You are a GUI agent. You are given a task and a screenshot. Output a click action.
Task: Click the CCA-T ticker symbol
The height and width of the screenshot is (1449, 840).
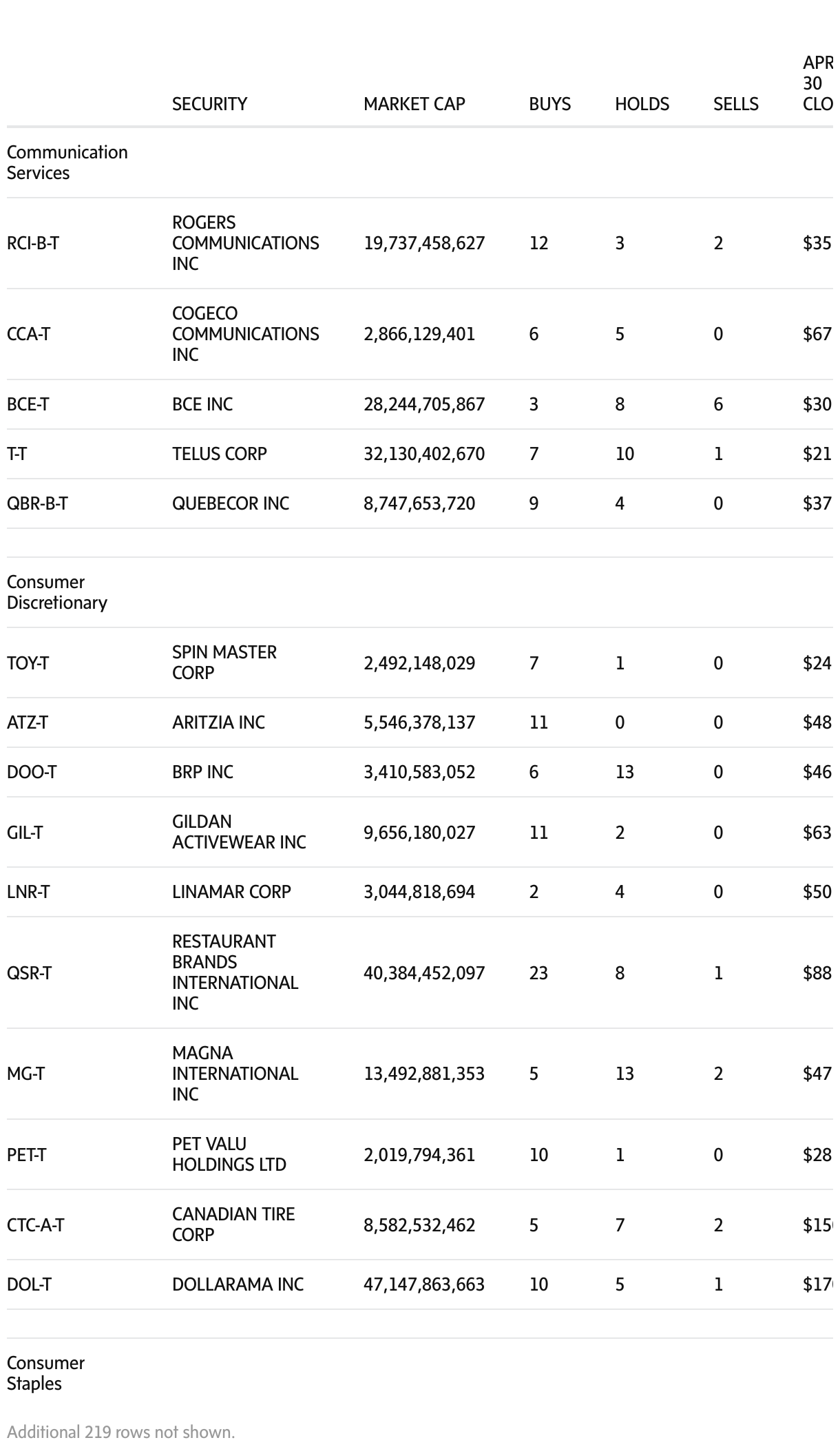28,334
